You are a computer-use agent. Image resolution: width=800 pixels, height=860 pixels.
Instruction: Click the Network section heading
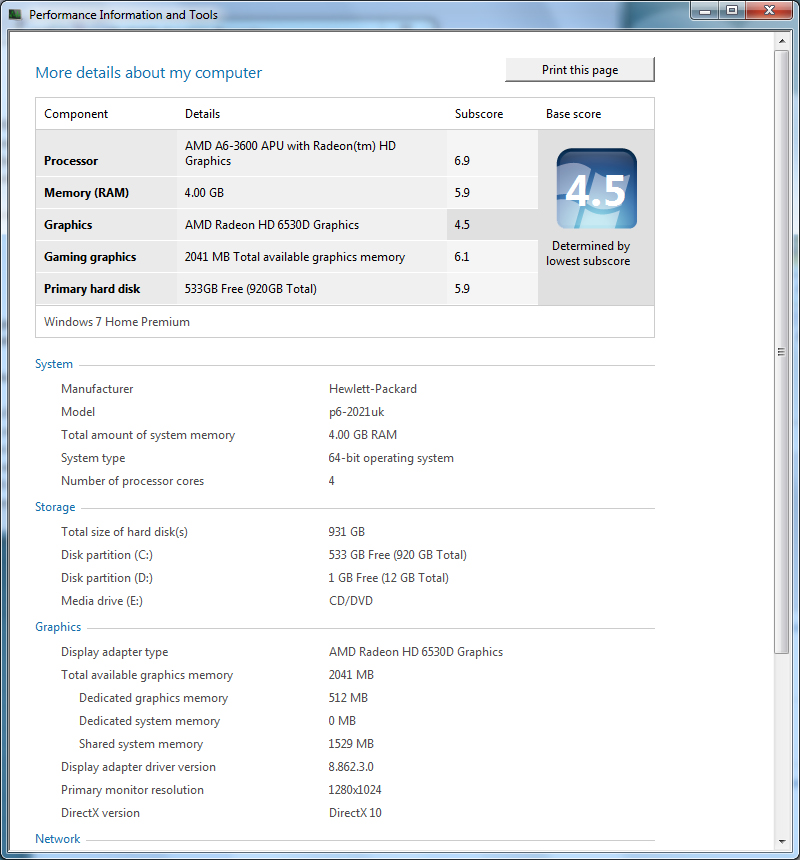(x=58, y=839)
